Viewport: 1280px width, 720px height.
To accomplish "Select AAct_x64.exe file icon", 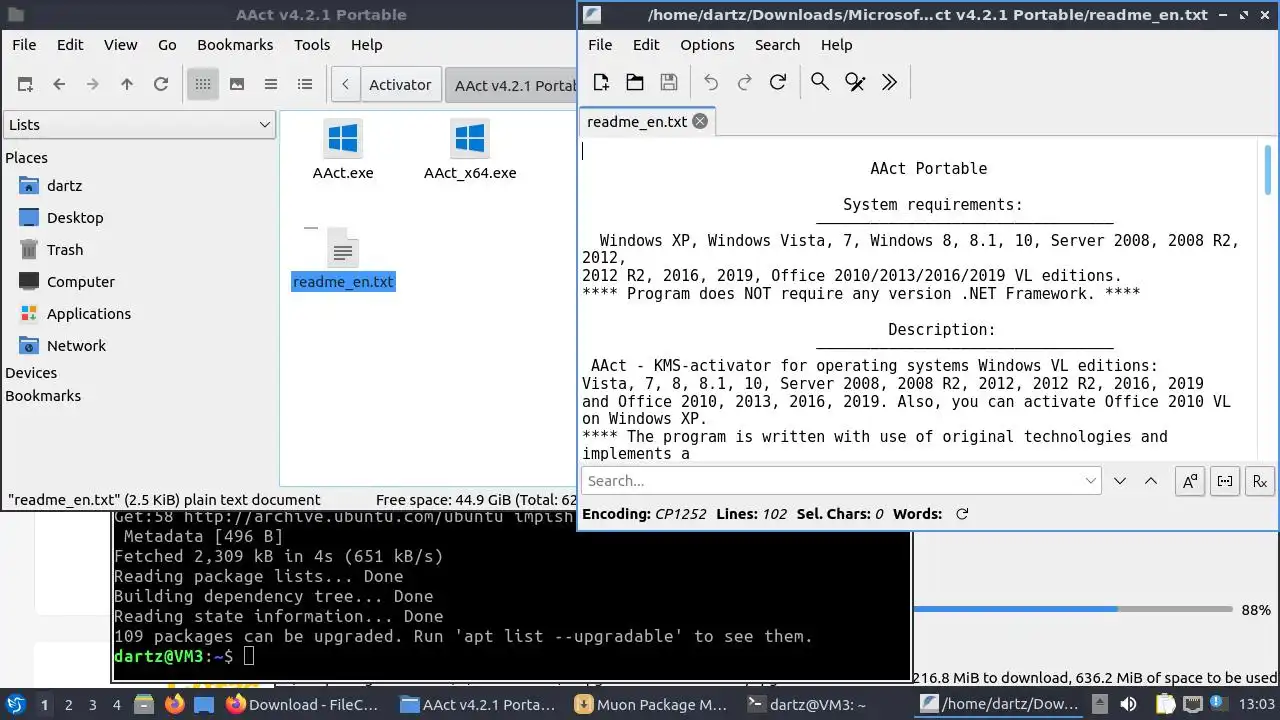I will pos(470,139).
